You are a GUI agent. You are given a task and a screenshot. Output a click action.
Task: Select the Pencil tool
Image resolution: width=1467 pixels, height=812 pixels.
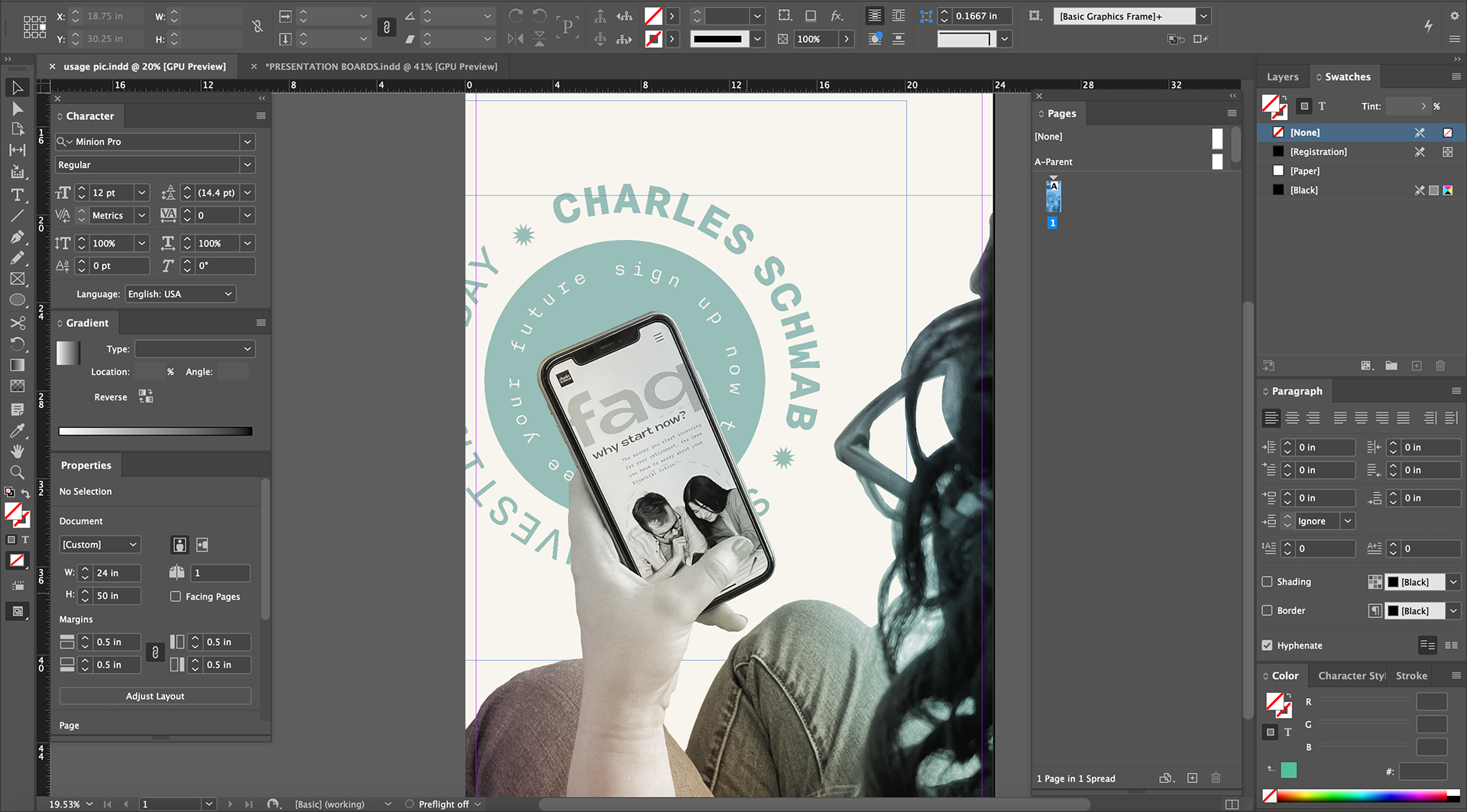(17, 258)
